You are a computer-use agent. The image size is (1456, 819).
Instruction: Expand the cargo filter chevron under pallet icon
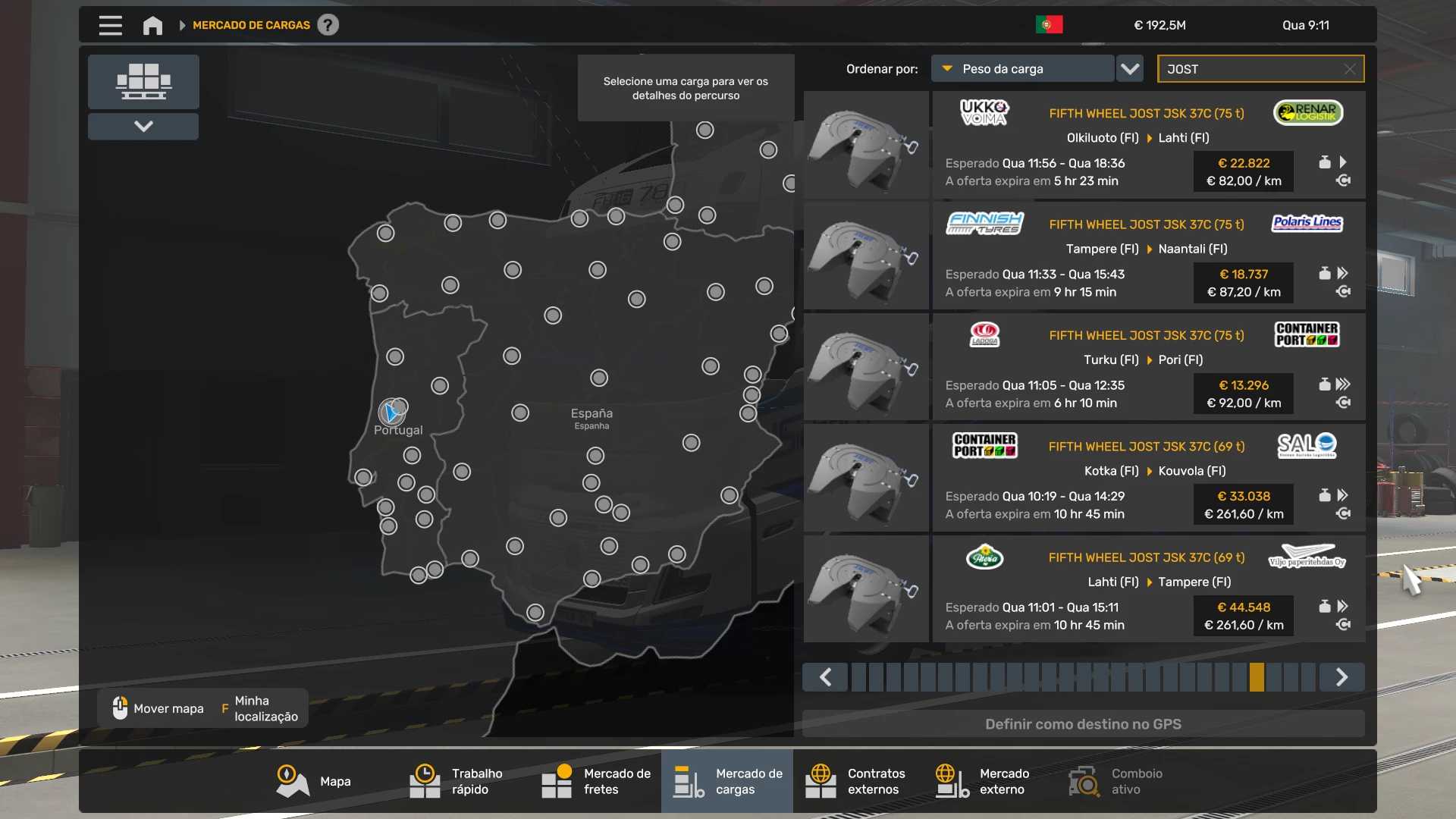point(143,126)
